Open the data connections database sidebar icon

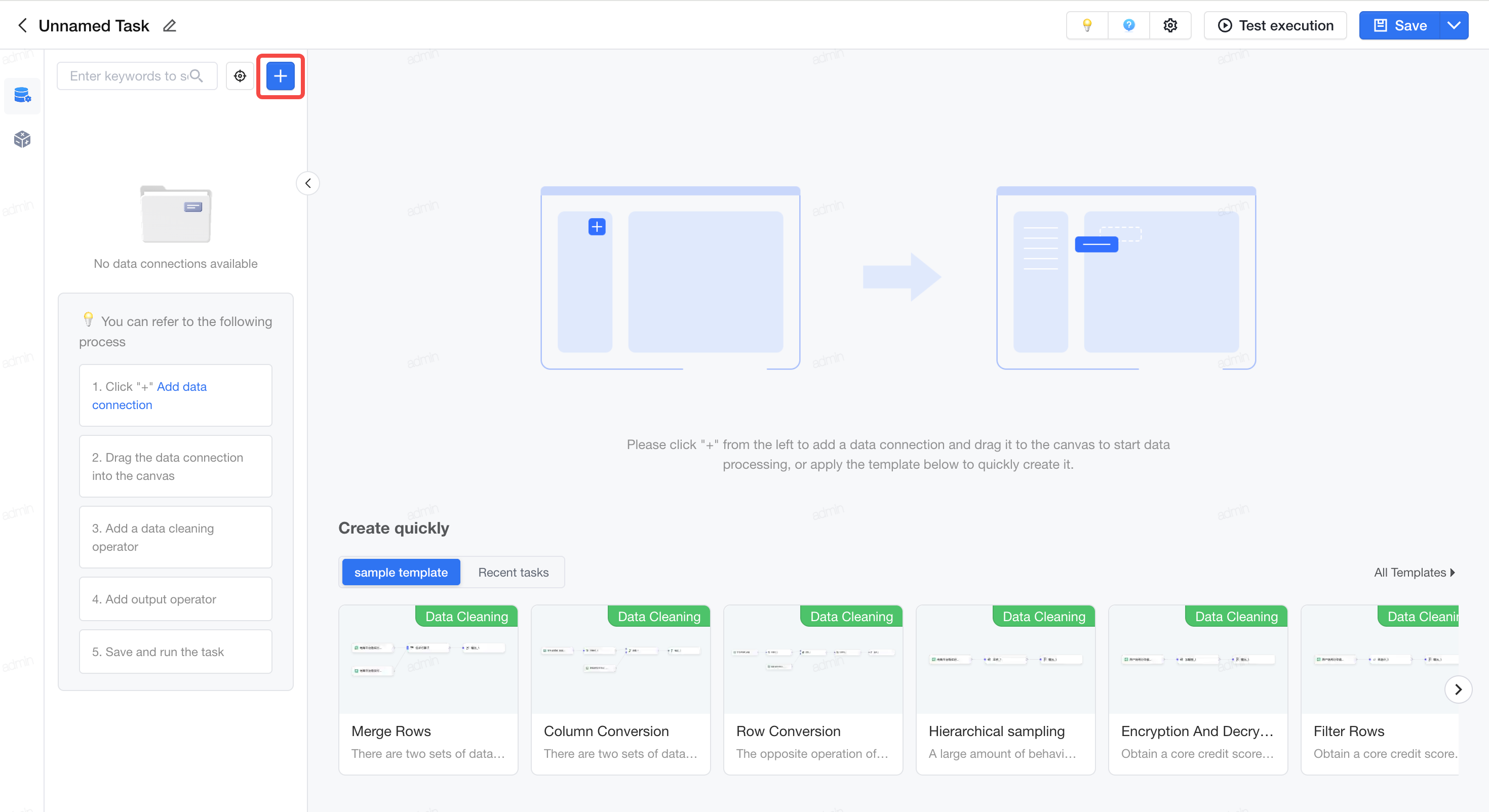[x=22, y=95]
